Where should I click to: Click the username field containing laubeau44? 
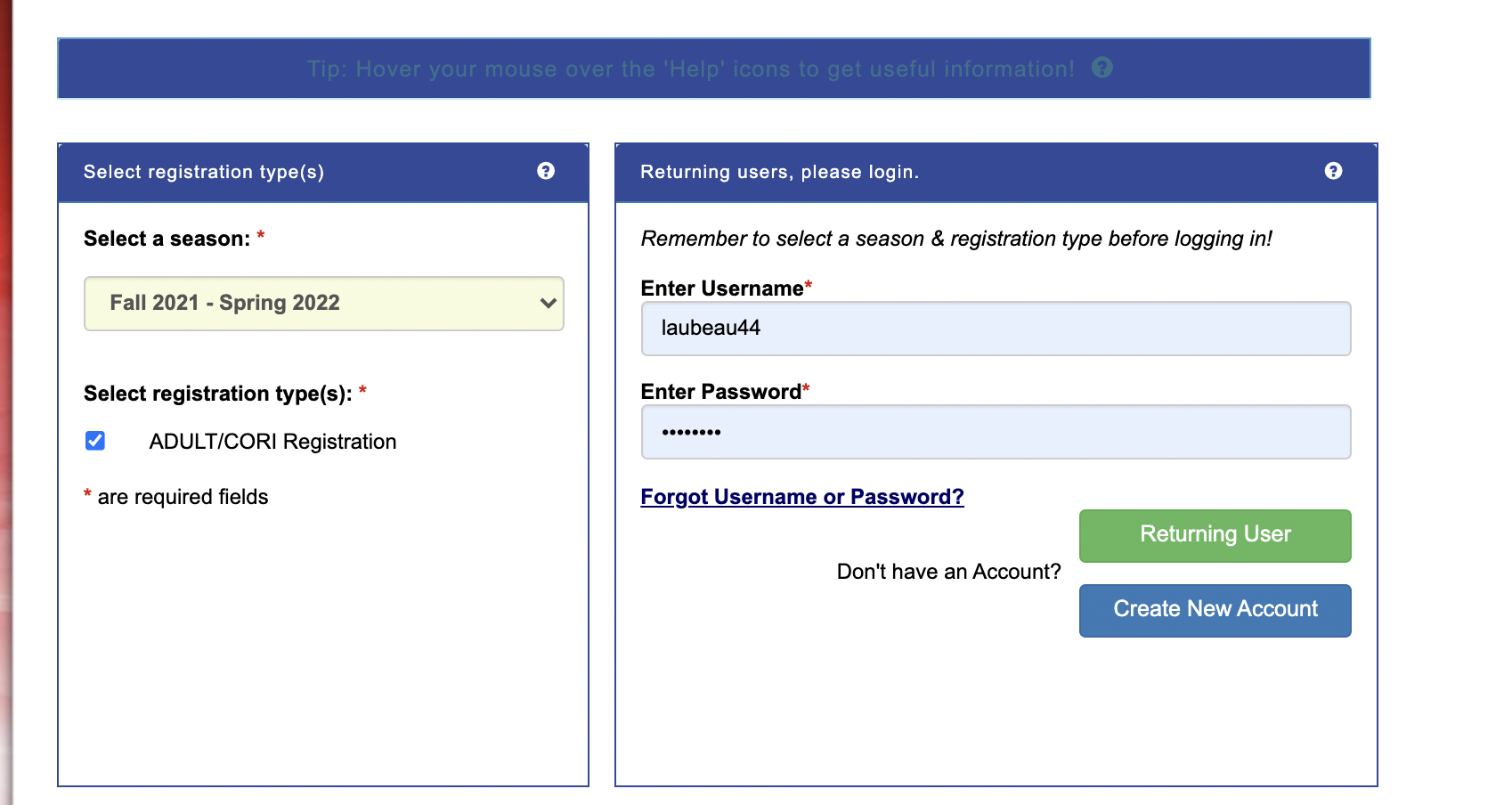tap(996, 329)
